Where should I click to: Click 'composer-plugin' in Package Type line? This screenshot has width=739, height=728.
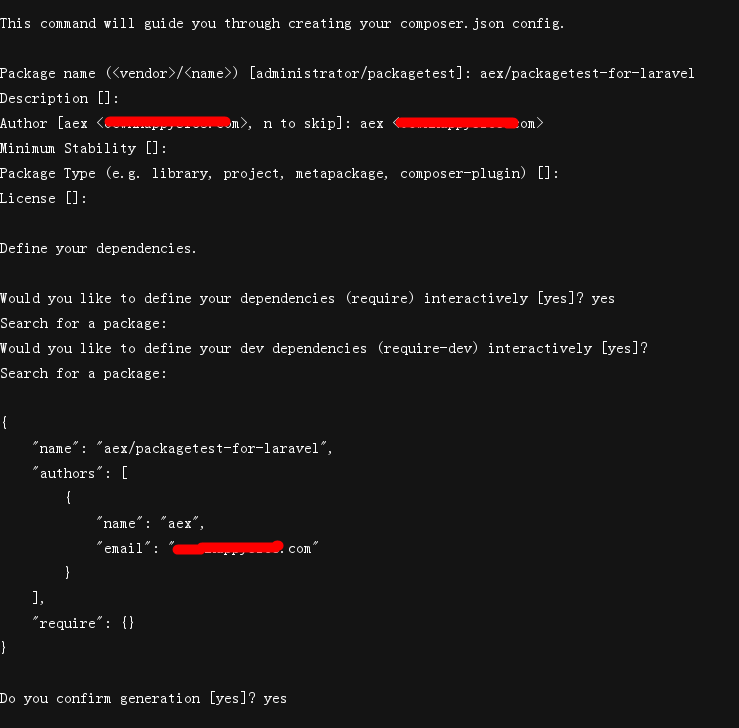pyautogui.click(x=463, y=173)
